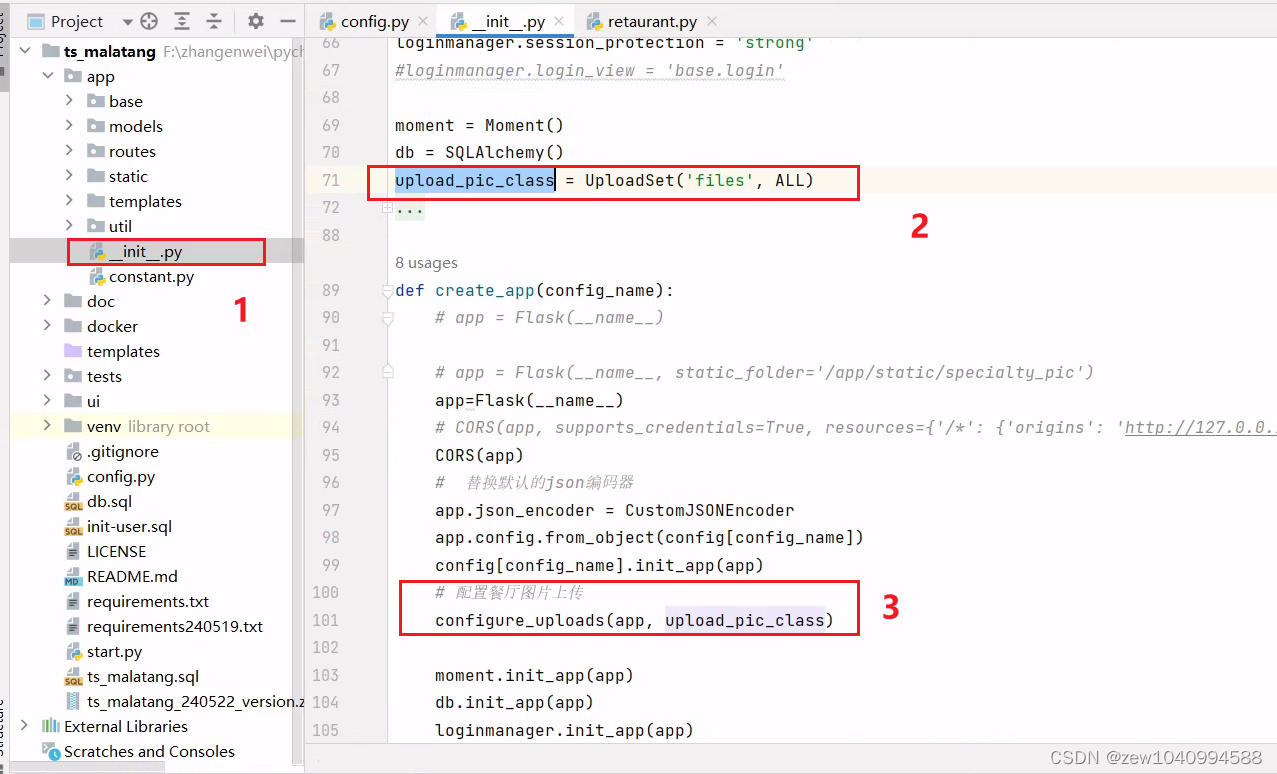Select config.py in project tree
1277x774 pixels.
click(x=121, y=476)
